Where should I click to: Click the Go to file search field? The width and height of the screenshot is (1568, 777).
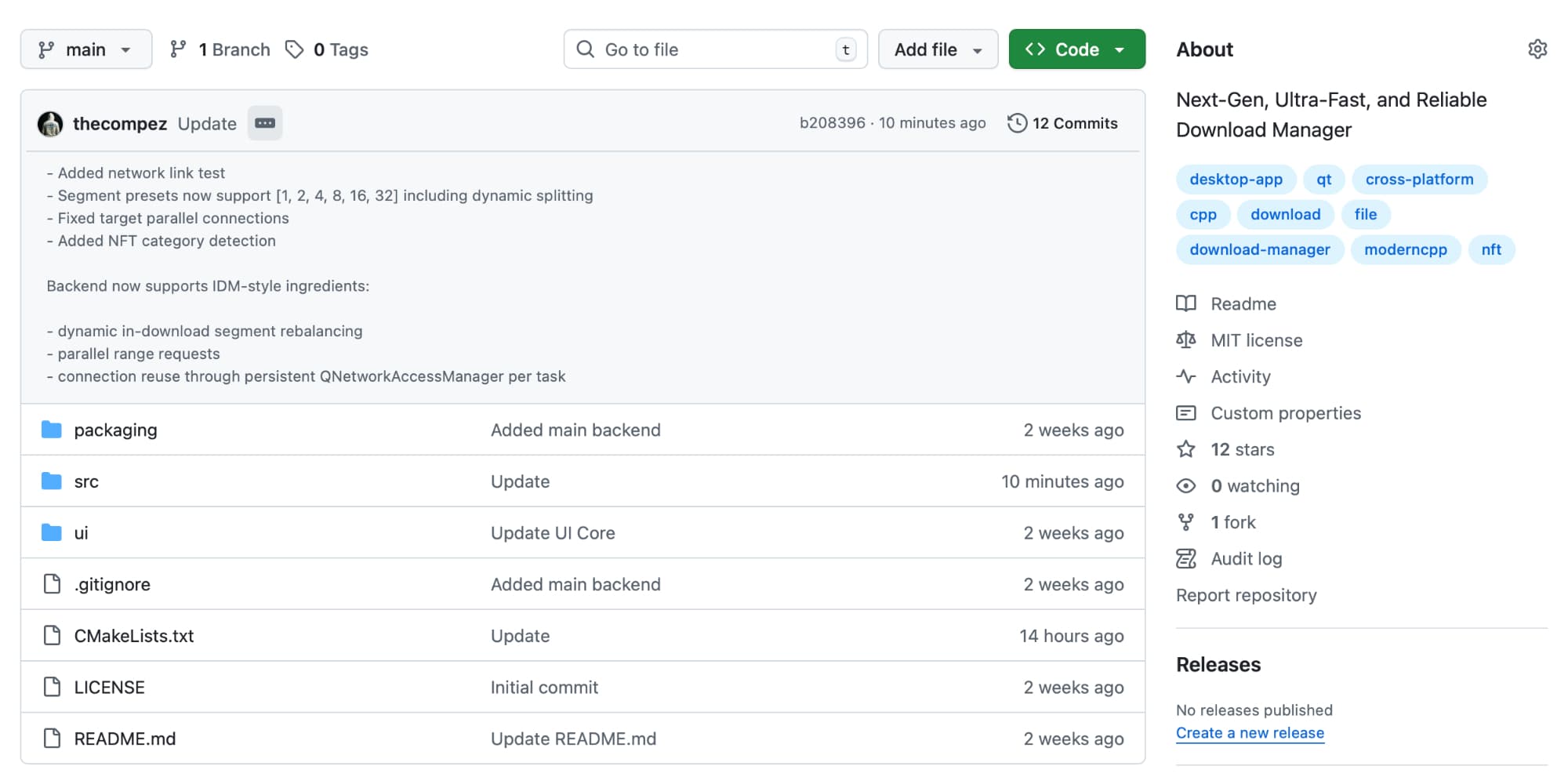coord(715,49)
